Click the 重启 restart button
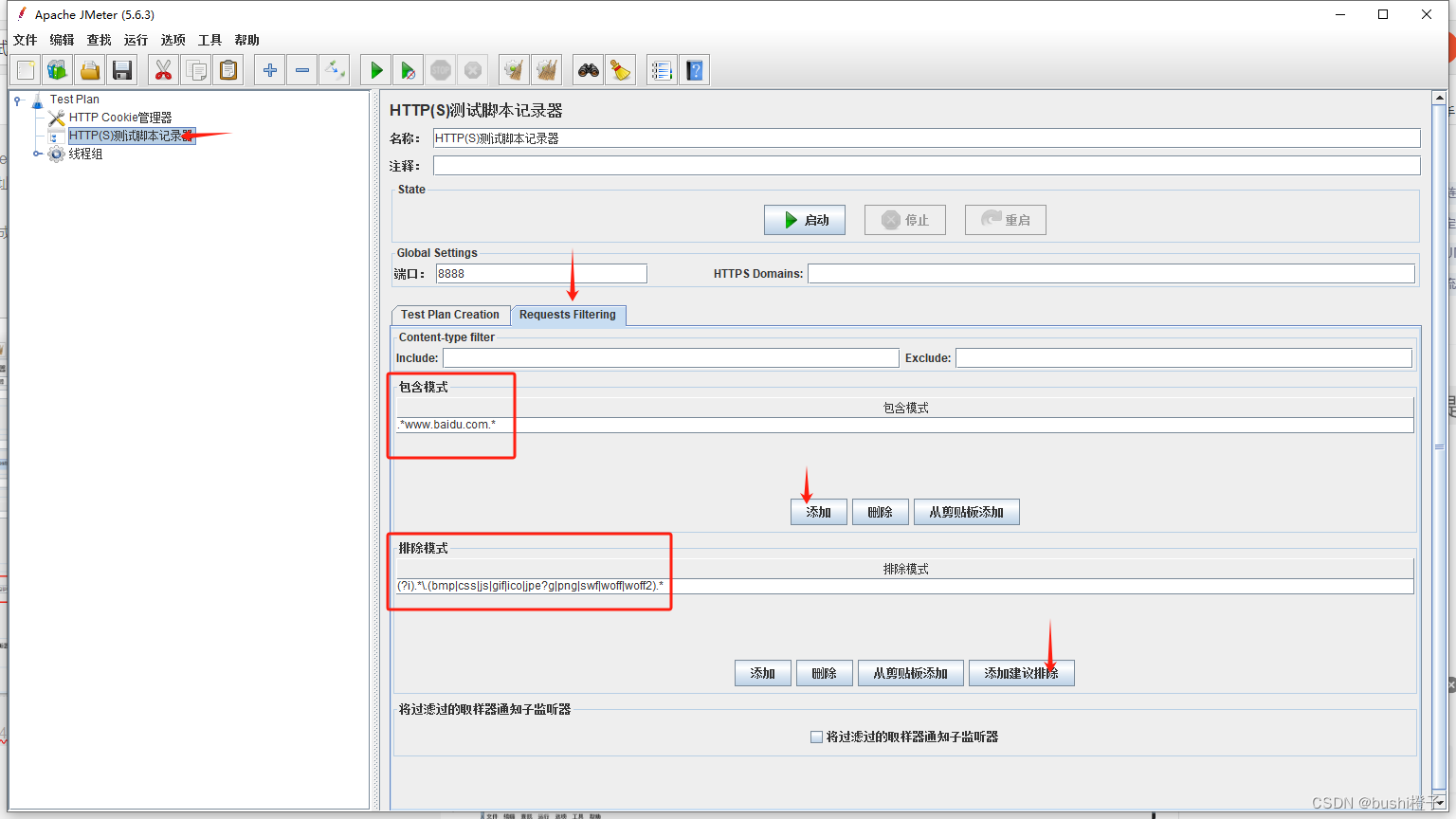1456x819 pixels. (x=1006, y=220)
